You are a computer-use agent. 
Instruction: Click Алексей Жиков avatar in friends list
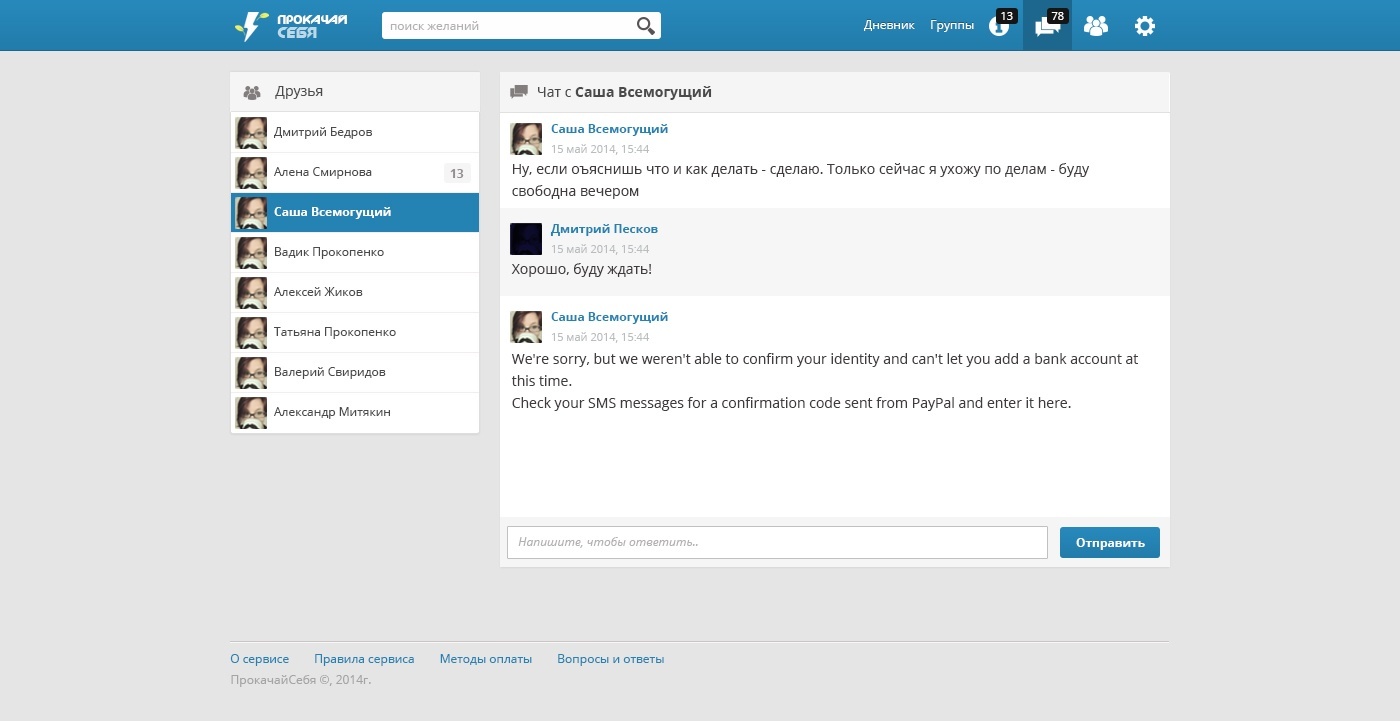251,292
